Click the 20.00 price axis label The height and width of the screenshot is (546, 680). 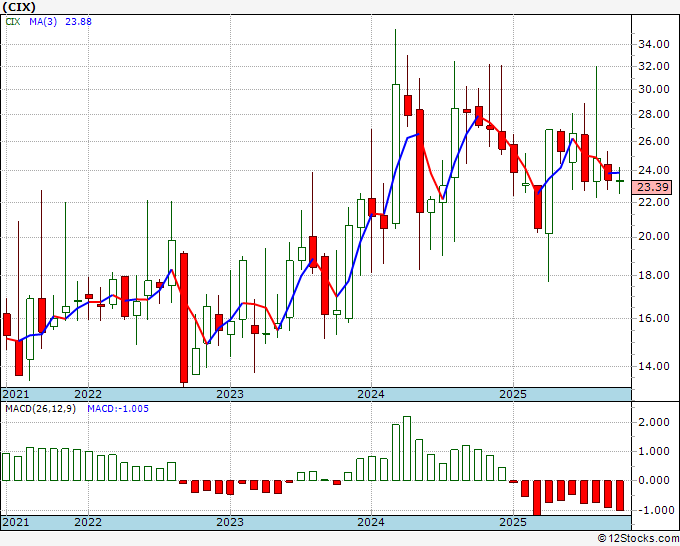pos(654,237)
